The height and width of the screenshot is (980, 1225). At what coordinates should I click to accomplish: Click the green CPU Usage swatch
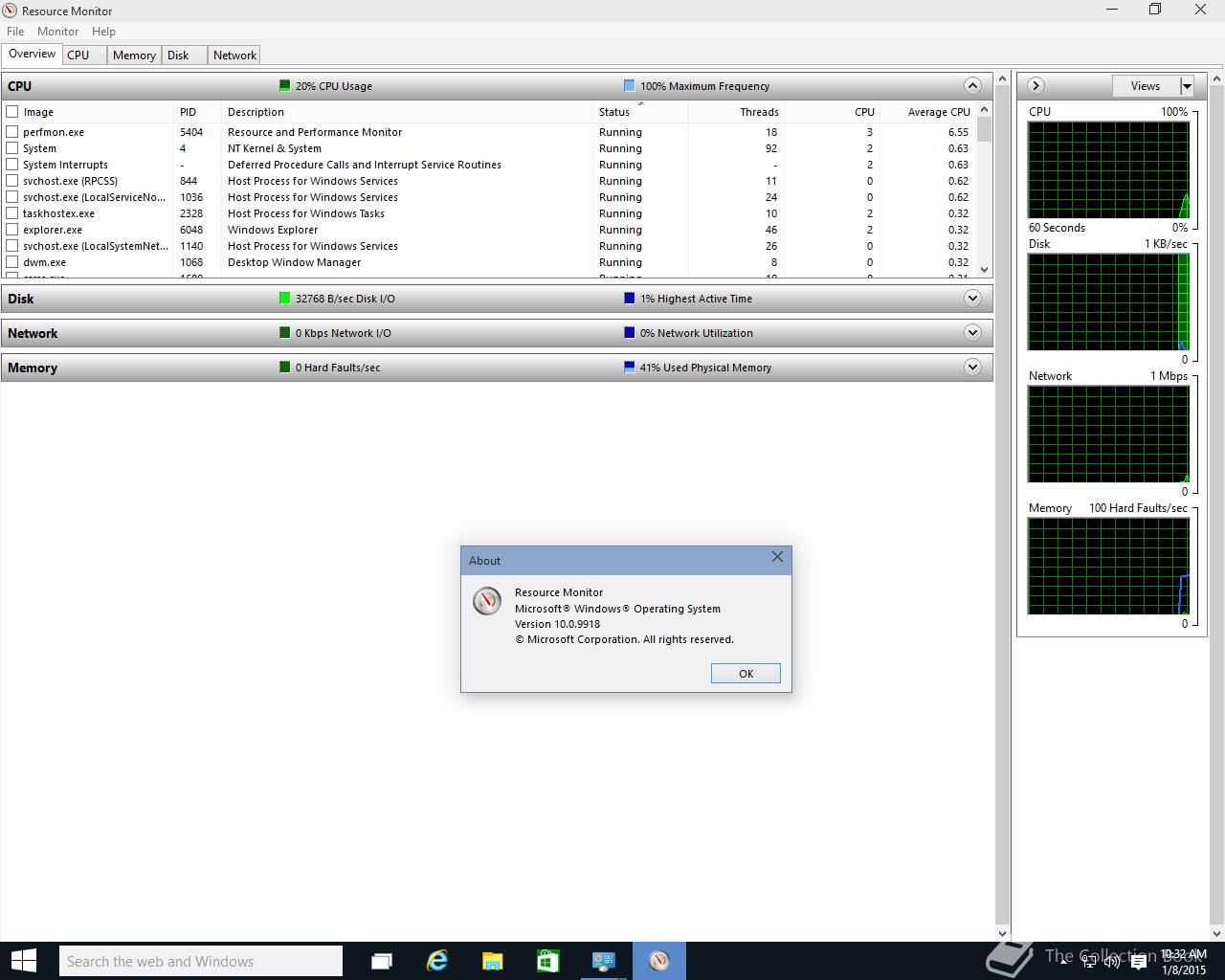(x=284, y=86)
